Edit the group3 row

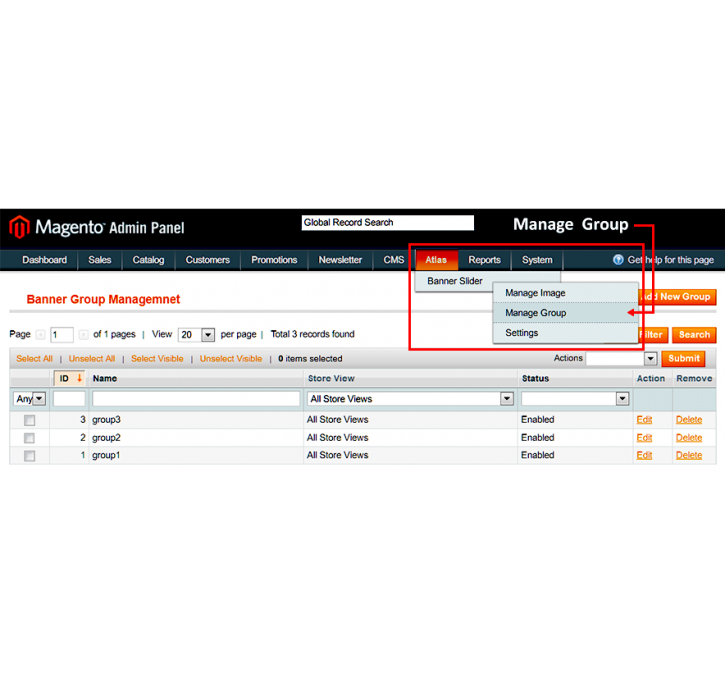644,420
